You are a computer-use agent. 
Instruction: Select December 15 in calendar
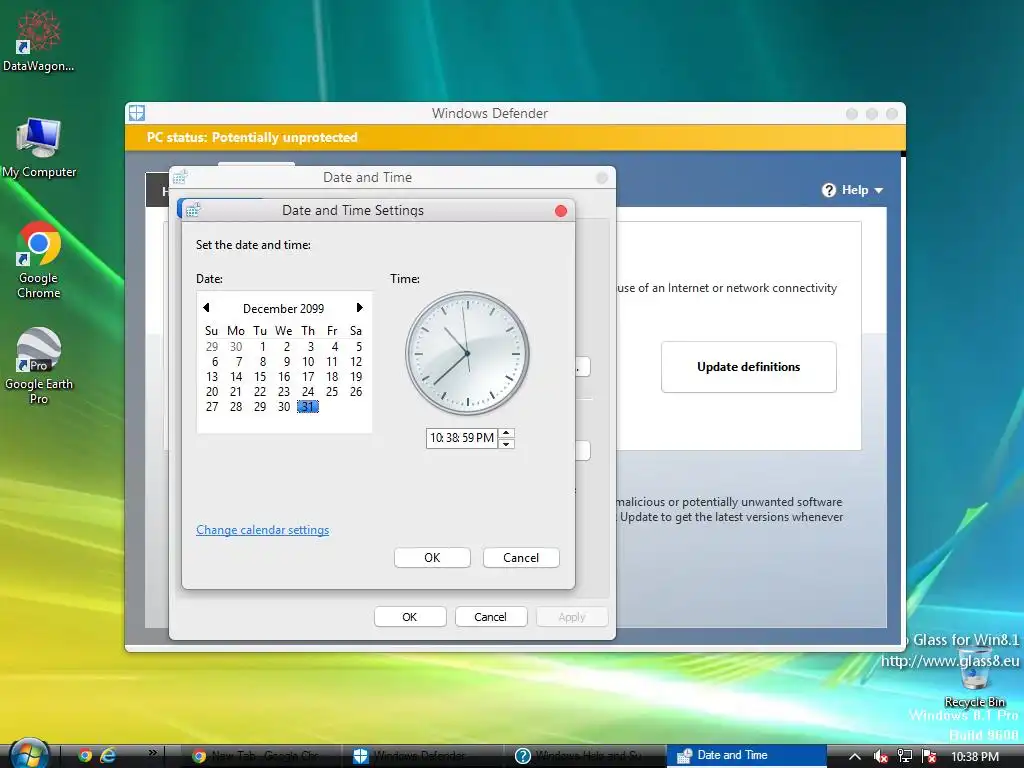[260, 377]
